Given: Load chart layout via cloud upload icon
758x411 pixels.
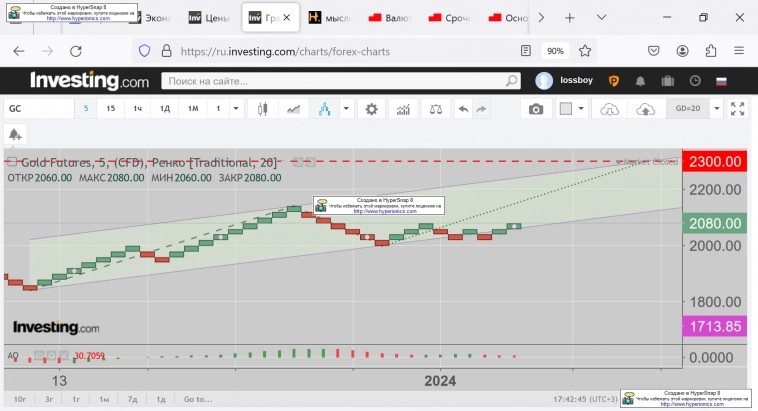Looking at the screenshot, I should coord(645,109).
